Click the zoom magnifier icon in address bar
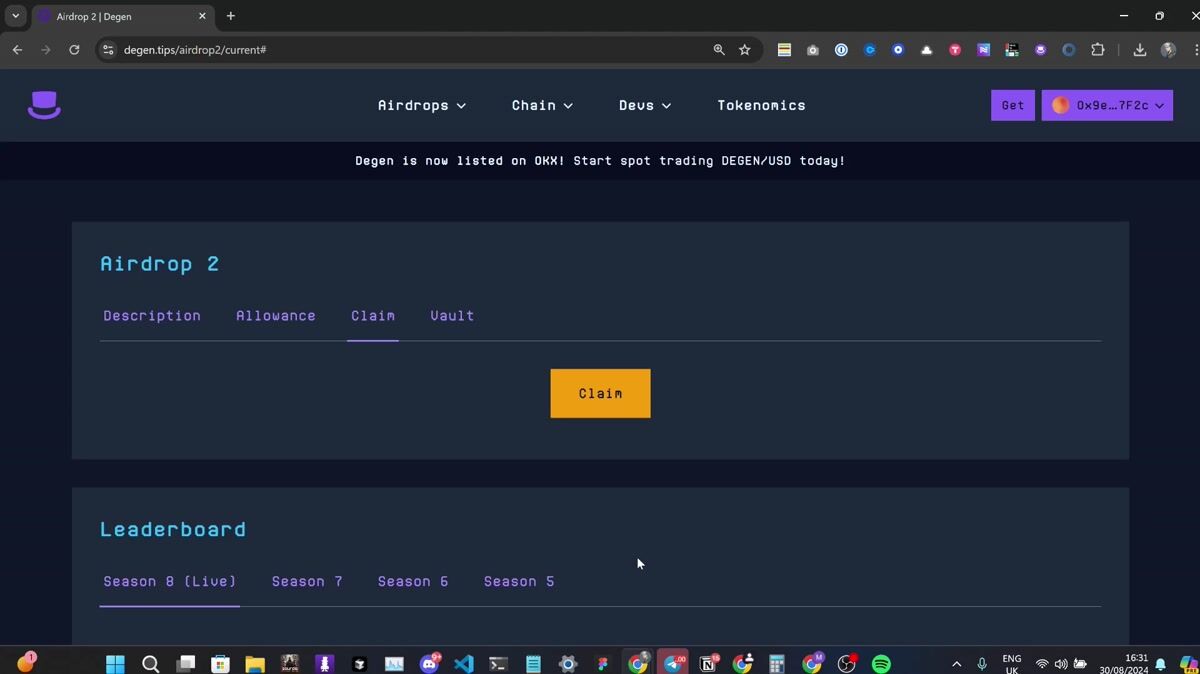 (x=718, y=50)
